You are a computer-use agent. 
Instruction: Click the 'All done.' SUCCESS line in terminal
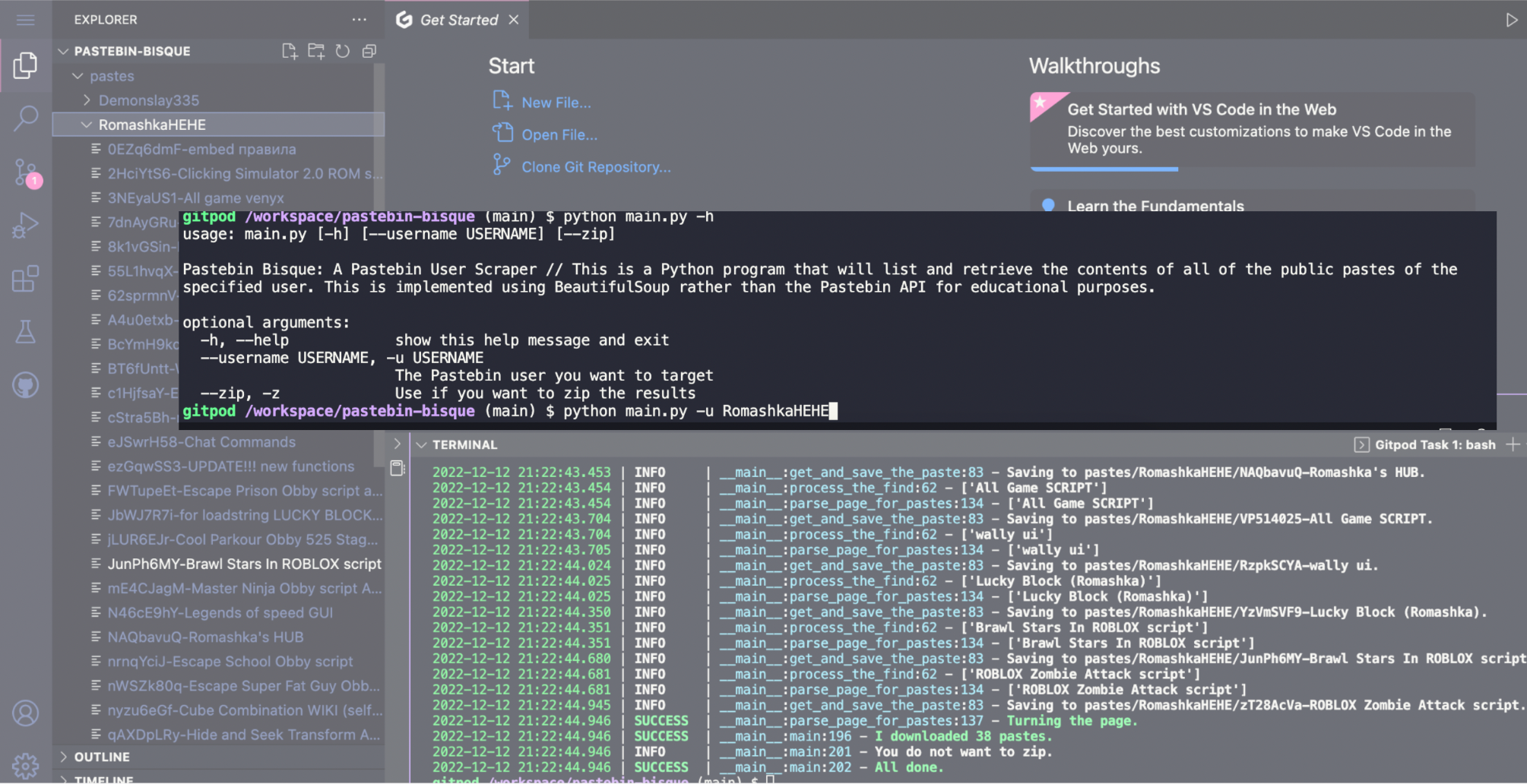coord(688,767)
